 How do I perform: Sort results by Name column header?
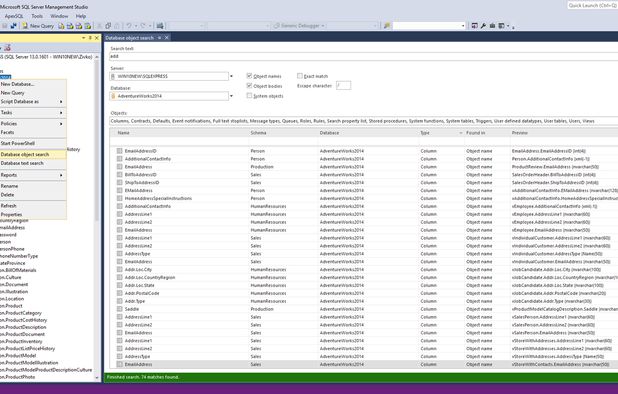coord(179,133)
